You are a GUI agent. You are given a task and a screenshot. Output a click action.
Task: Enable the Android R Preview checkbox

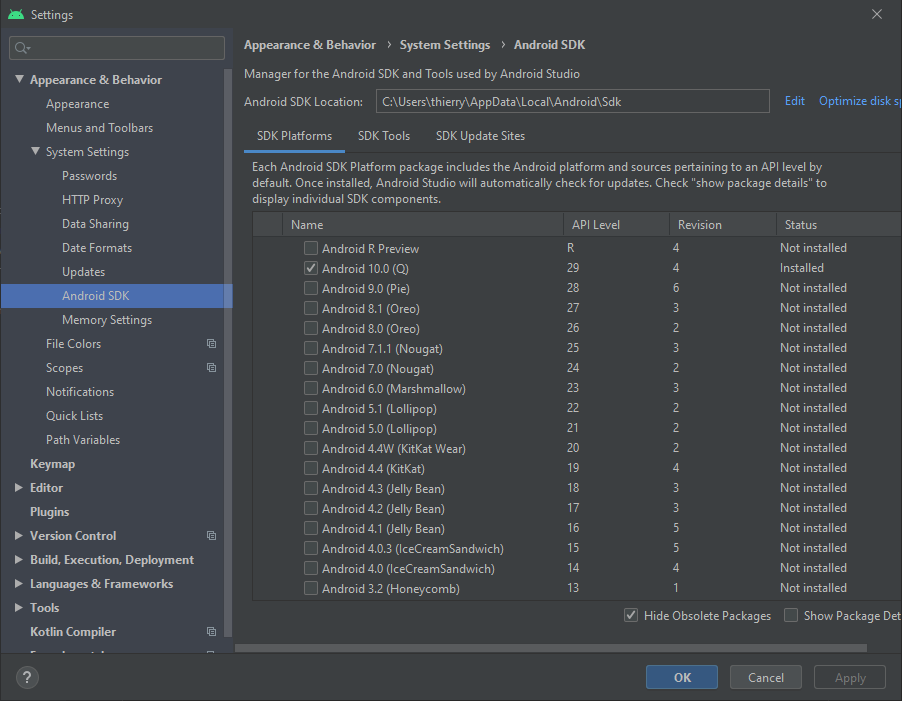[x=311, y=248]
